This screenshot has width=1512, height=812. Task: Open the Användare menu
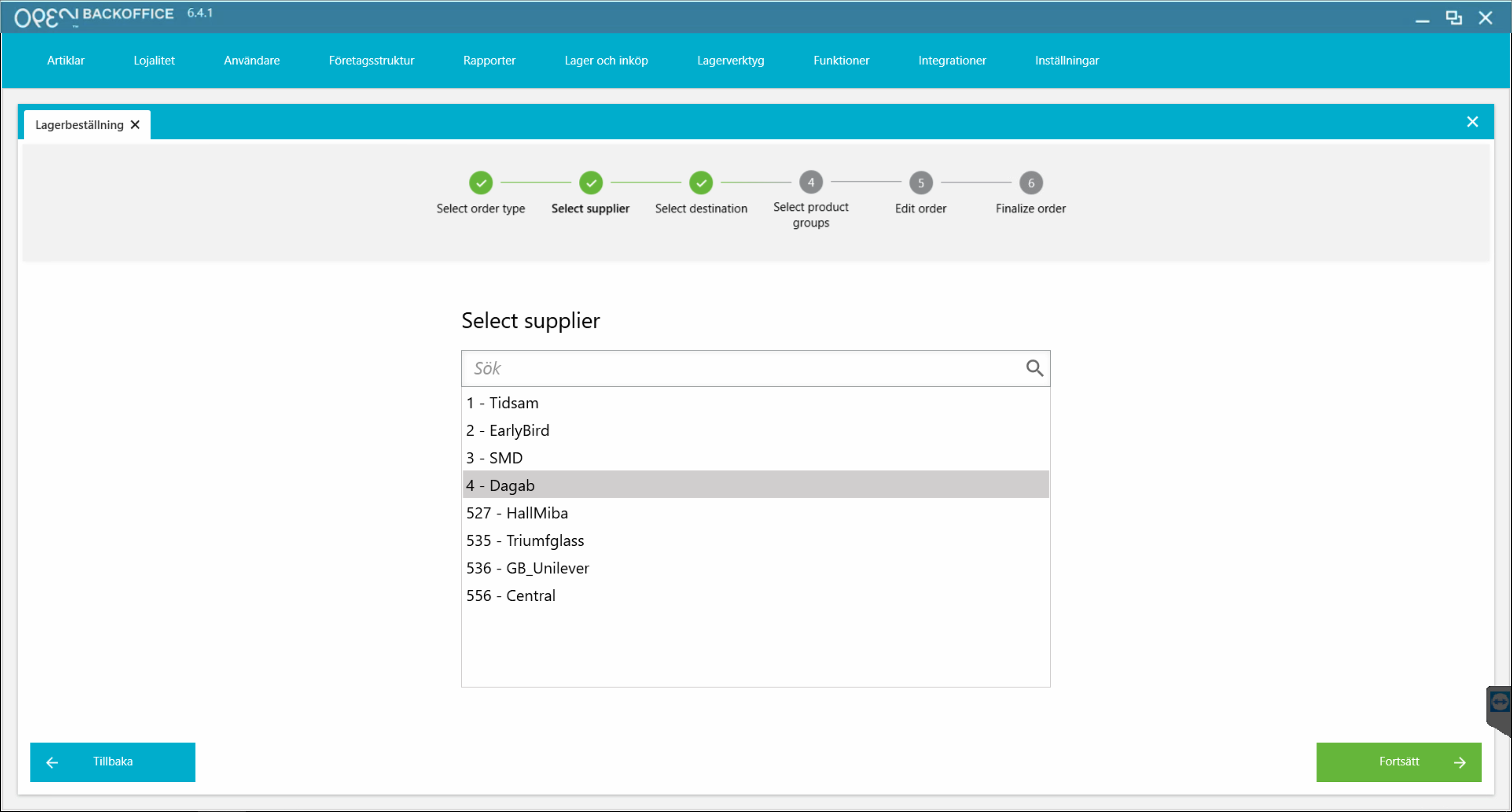pos(252,60)
